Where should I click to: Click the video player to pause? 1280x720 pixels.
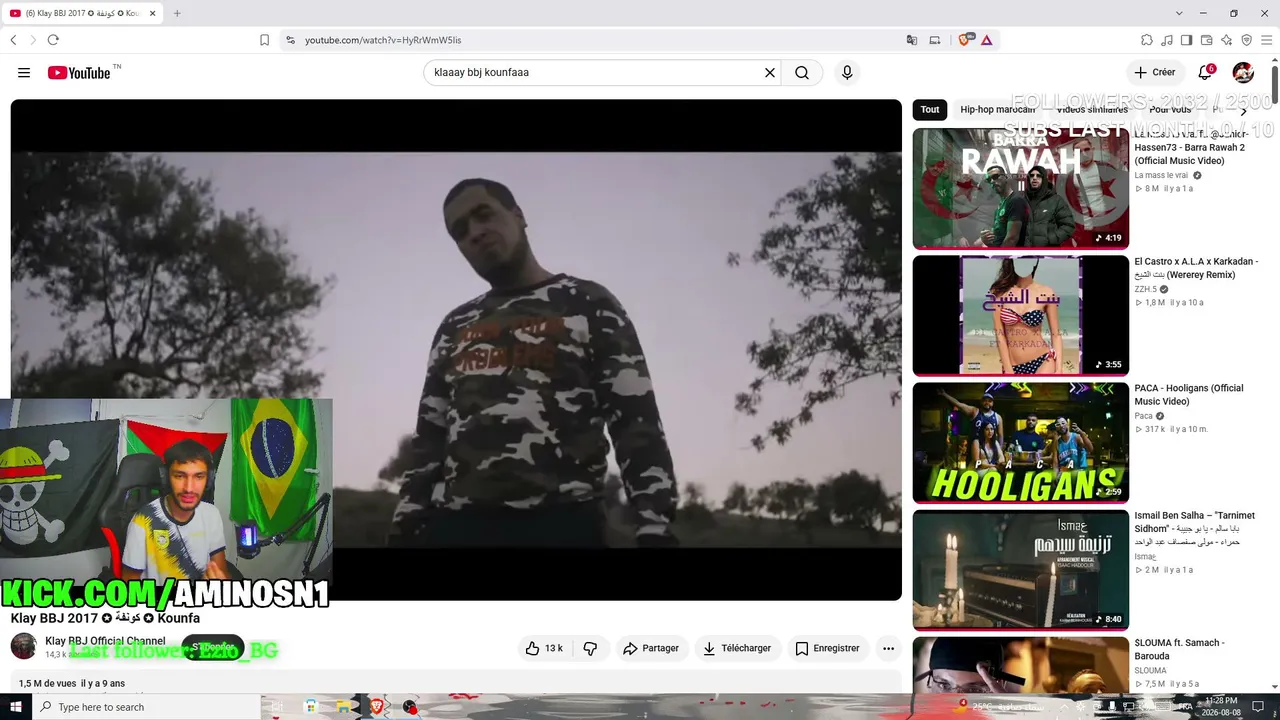click(x=456, y=349)
